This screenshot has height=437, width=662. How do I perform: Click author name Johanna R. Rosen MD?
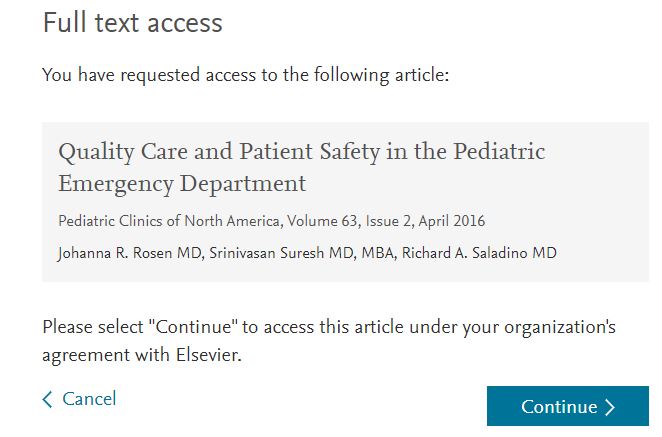130,253
